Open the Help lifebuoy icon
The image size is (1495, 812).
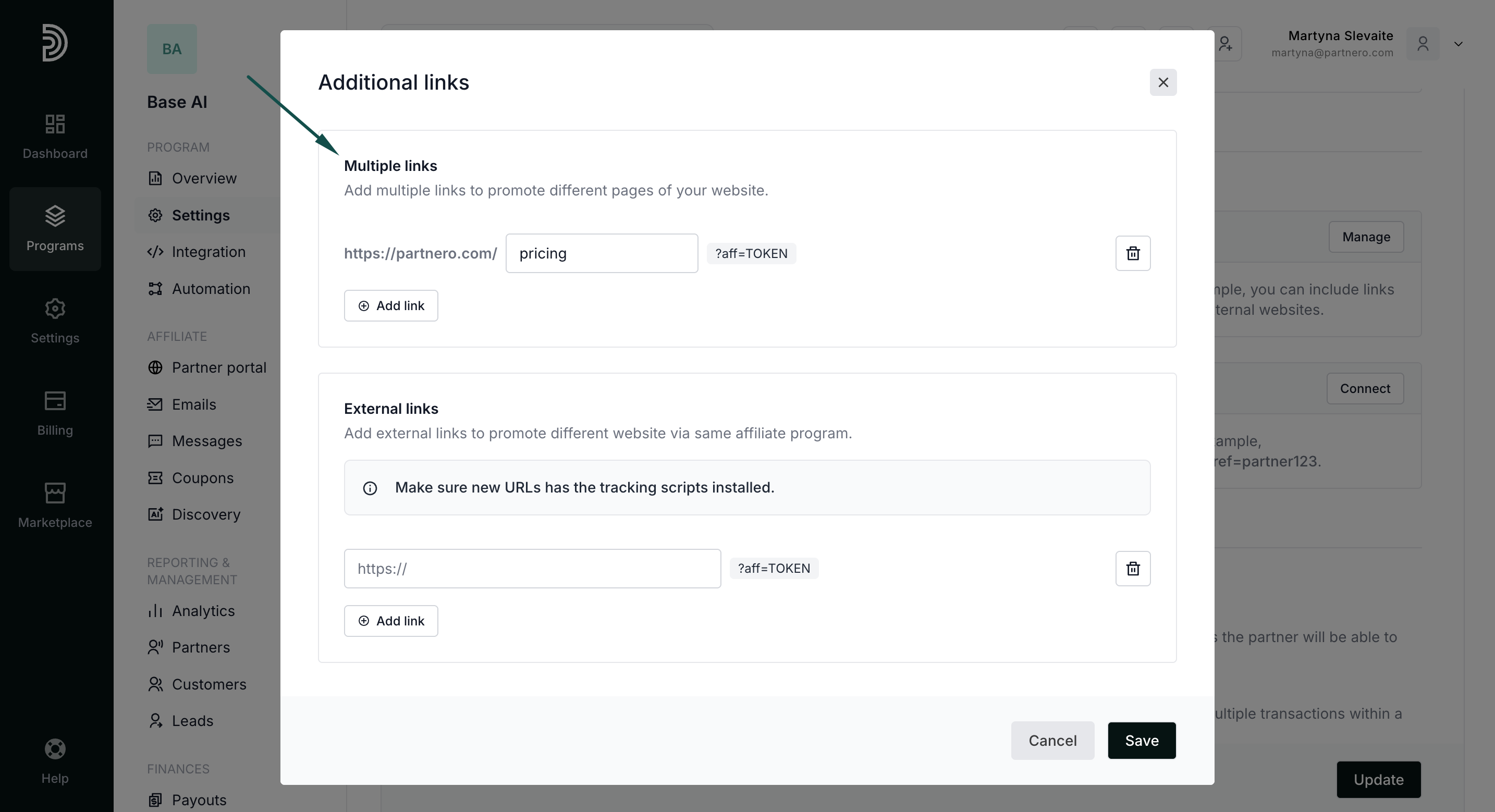[55, 749]
